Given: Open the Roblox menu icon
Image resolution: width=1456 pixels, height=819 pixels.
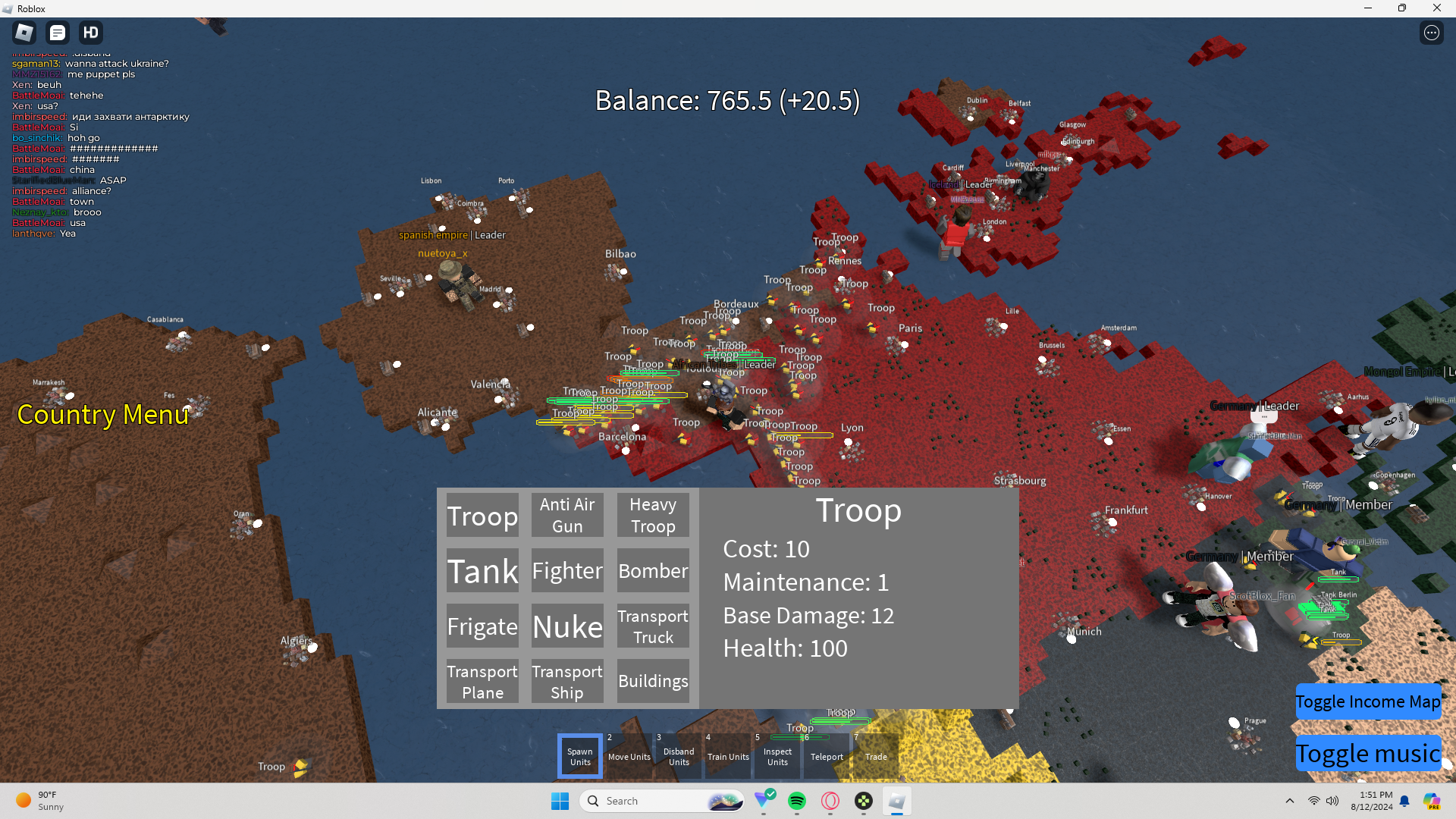Looking at the screenshot, I should click(x=24, y=33).
